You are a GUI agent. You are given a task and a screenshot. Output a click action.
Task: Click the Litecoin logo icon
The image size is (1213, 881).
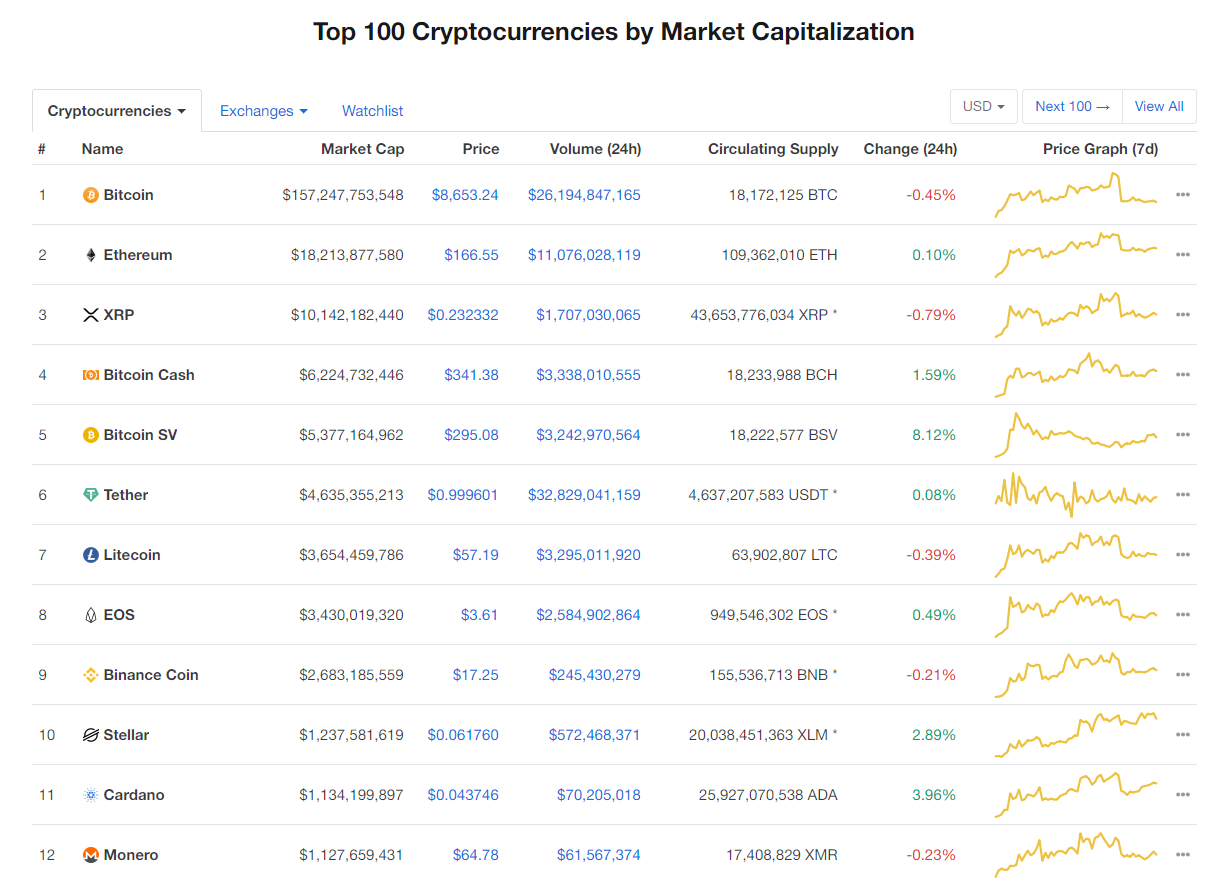(90, 555)
